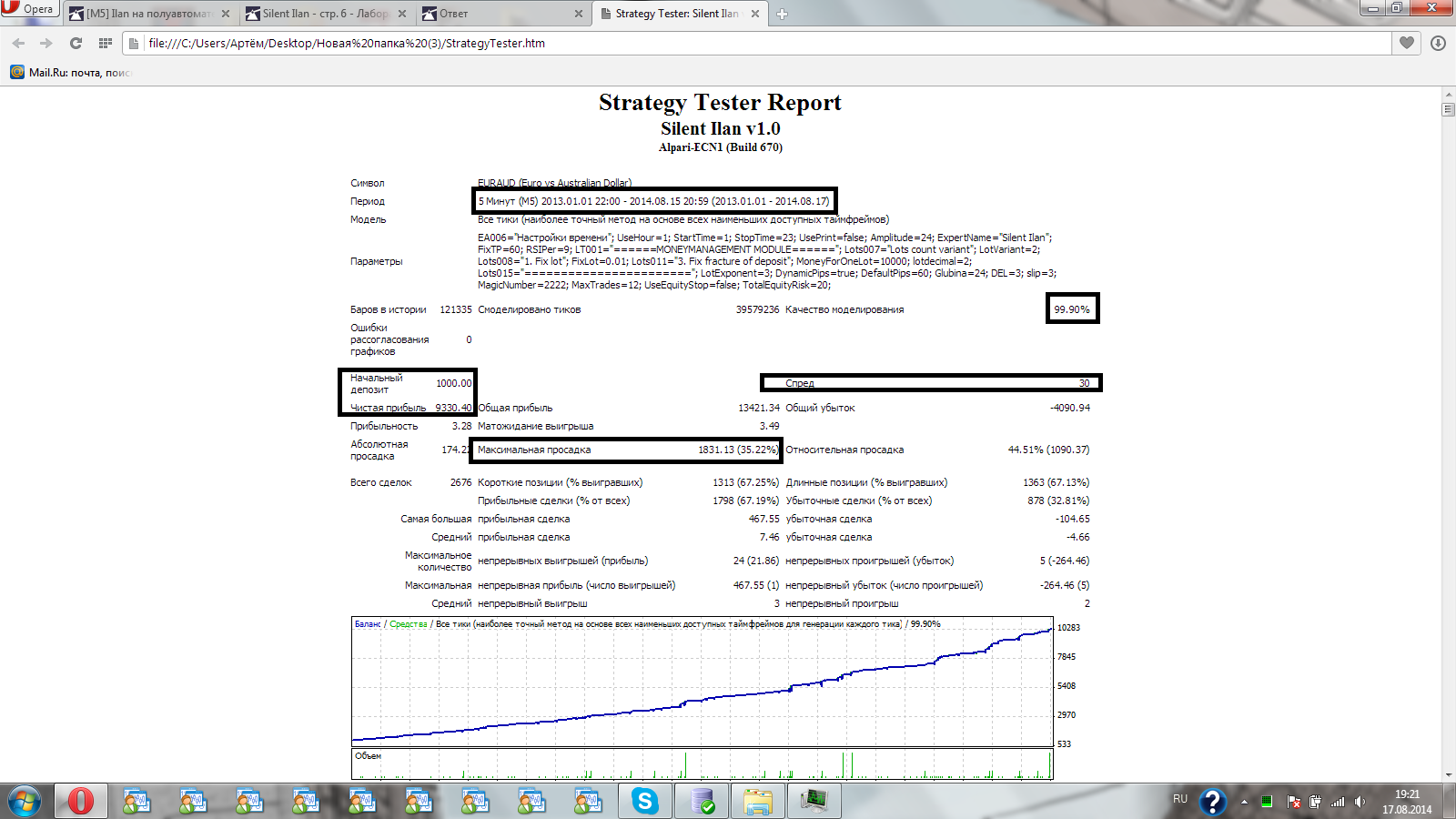This screenshot has height=819, width=1456.
Task: Click the page scrollbar up arrow
Action: pyautogui.click(x=1449, y=94)
